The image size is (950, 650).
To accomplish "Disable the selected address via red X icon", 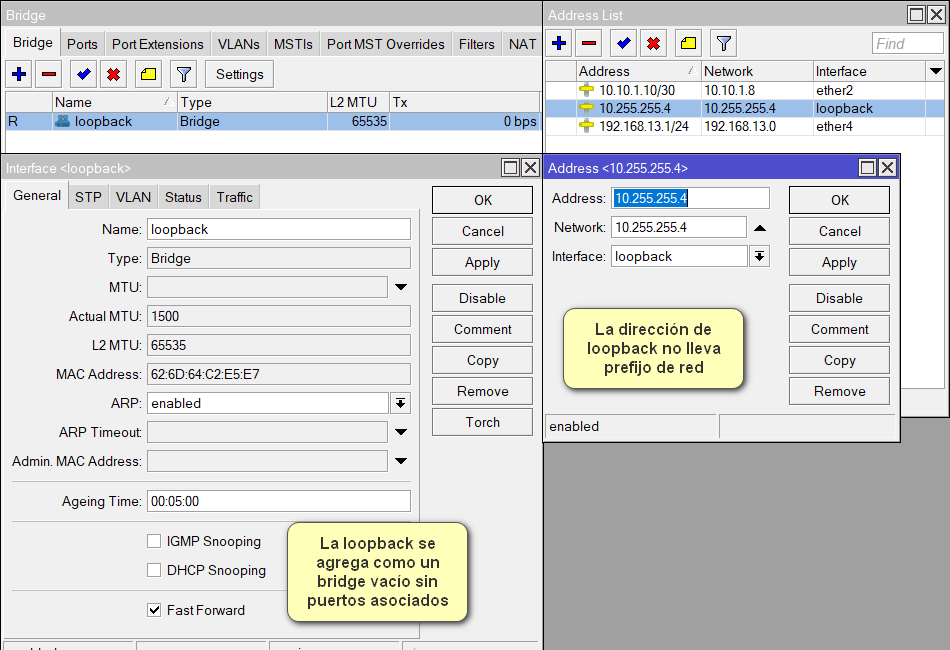I will click(651, 43).
